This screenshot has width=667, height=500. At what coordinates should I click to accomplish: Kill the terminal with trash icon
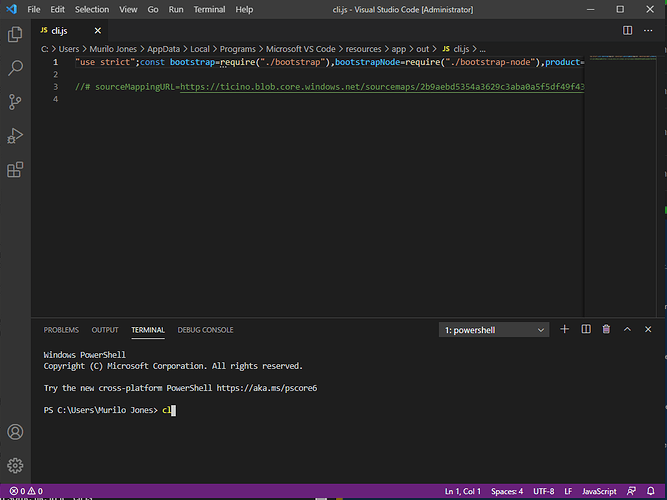tap(606, 329)
